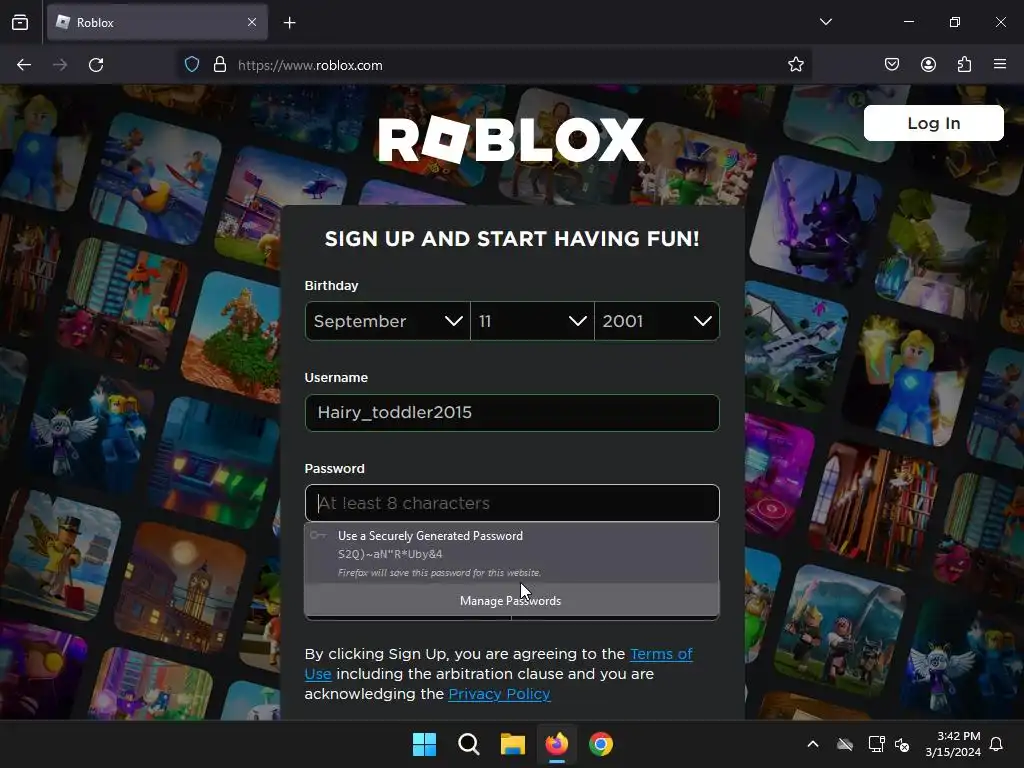Select Manage Passwords option
1024x768 pixels.
[x=511, y=600]
